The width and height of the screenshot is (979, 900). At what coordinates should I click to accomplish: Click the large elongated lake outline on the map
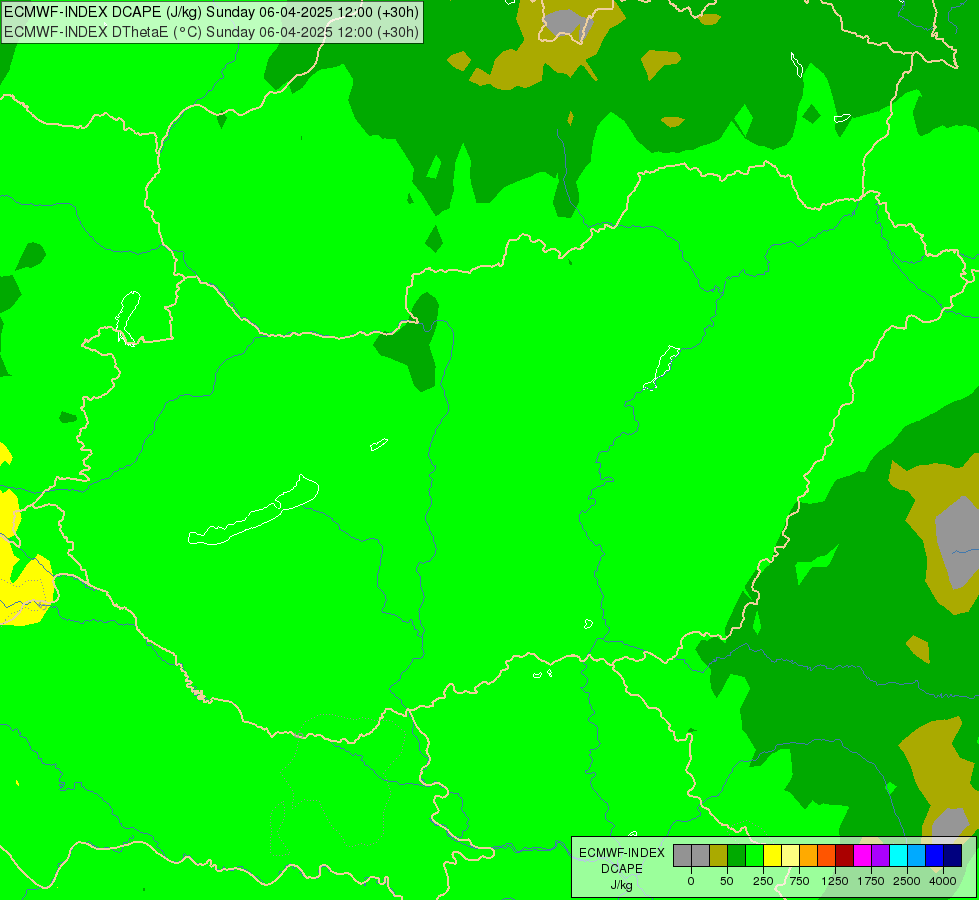pyautogui.click(x=254, y=511)
